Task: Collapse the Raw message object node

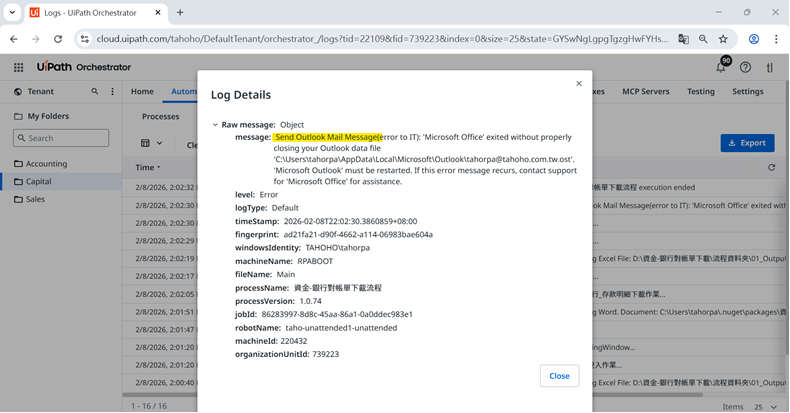Action: click(x=215, y=125)
